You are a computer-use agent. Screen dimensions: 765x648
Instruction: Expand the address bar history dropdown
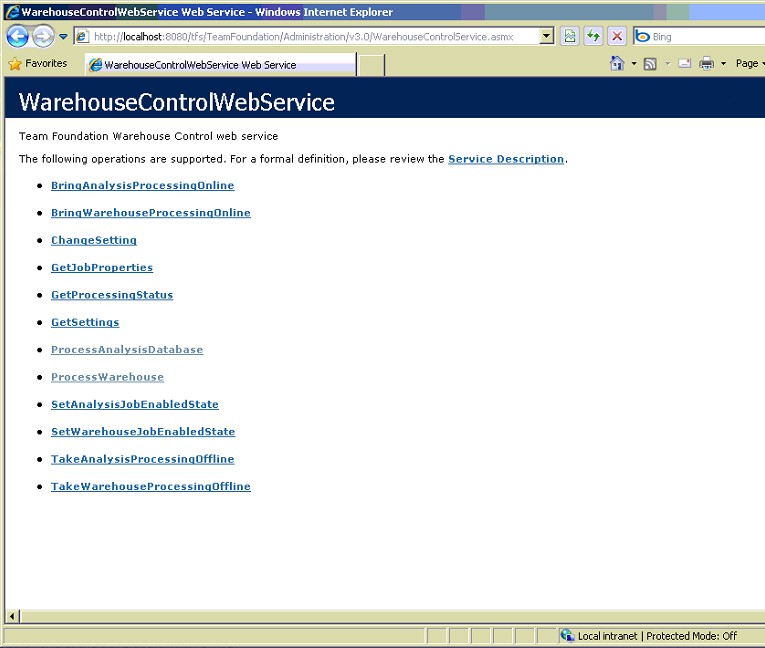pyautogui.click(x=546, y=36)
